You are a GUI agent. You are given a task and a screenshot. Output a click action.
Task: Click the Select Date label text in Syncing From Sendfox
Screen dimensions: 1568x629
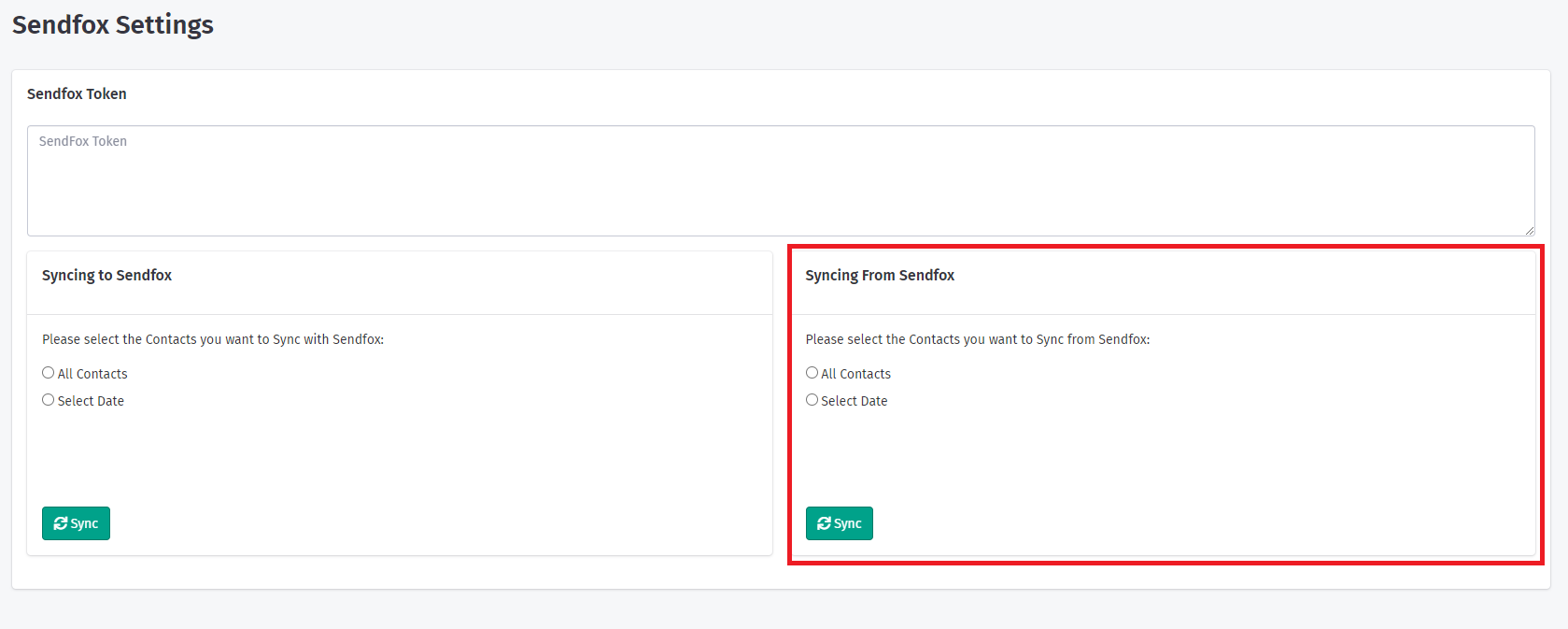click(854, 401)
